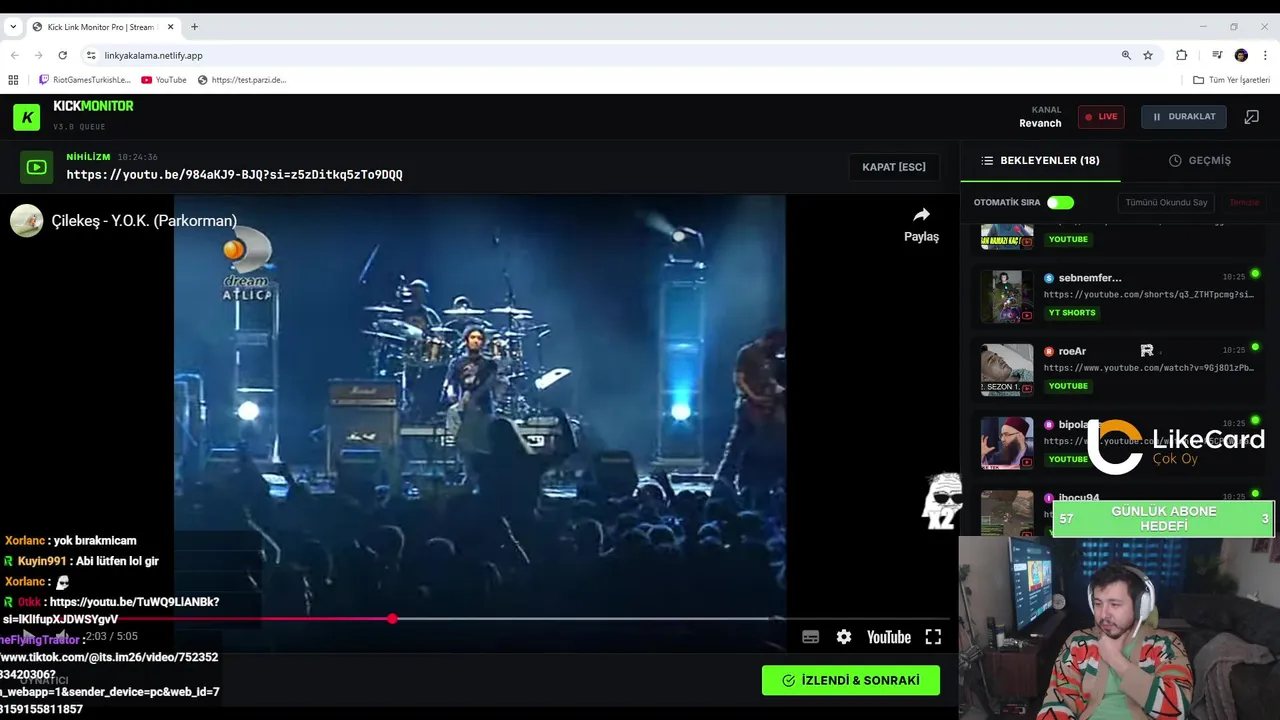
Task: View site information icon in address bar
Action: tap(91, 55)
